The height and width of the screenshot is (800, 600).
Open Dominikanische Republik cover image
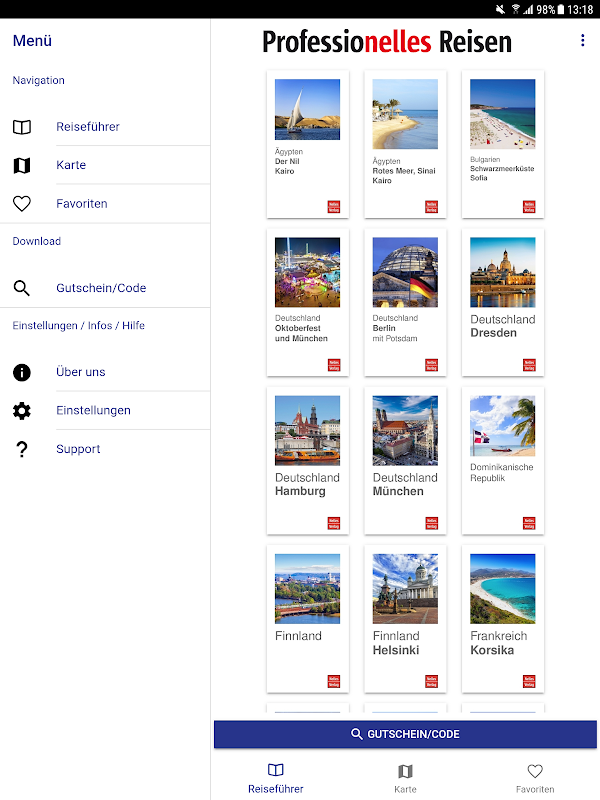(x=503, y=426)
